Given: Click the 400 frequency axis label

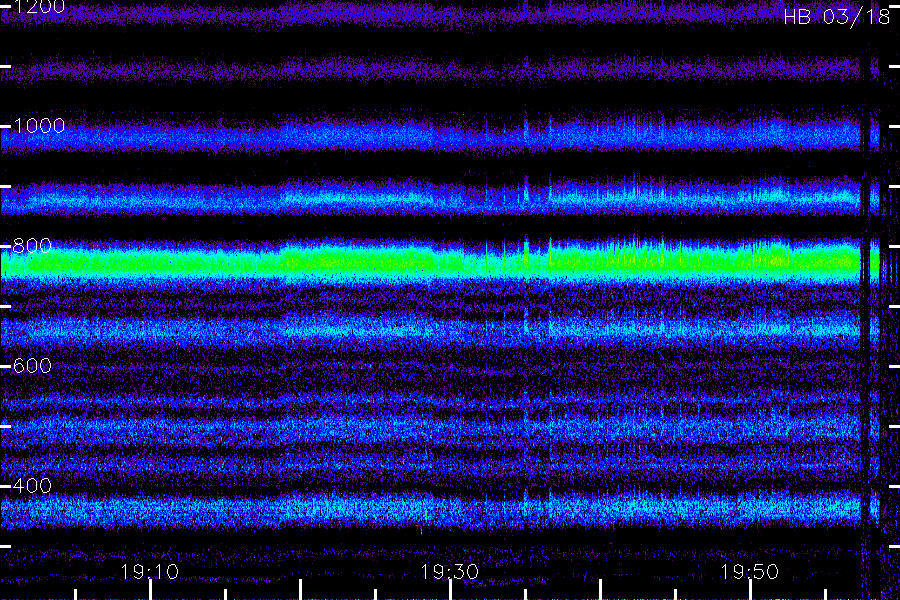Looking at the screenshot, I should (32, 486).
